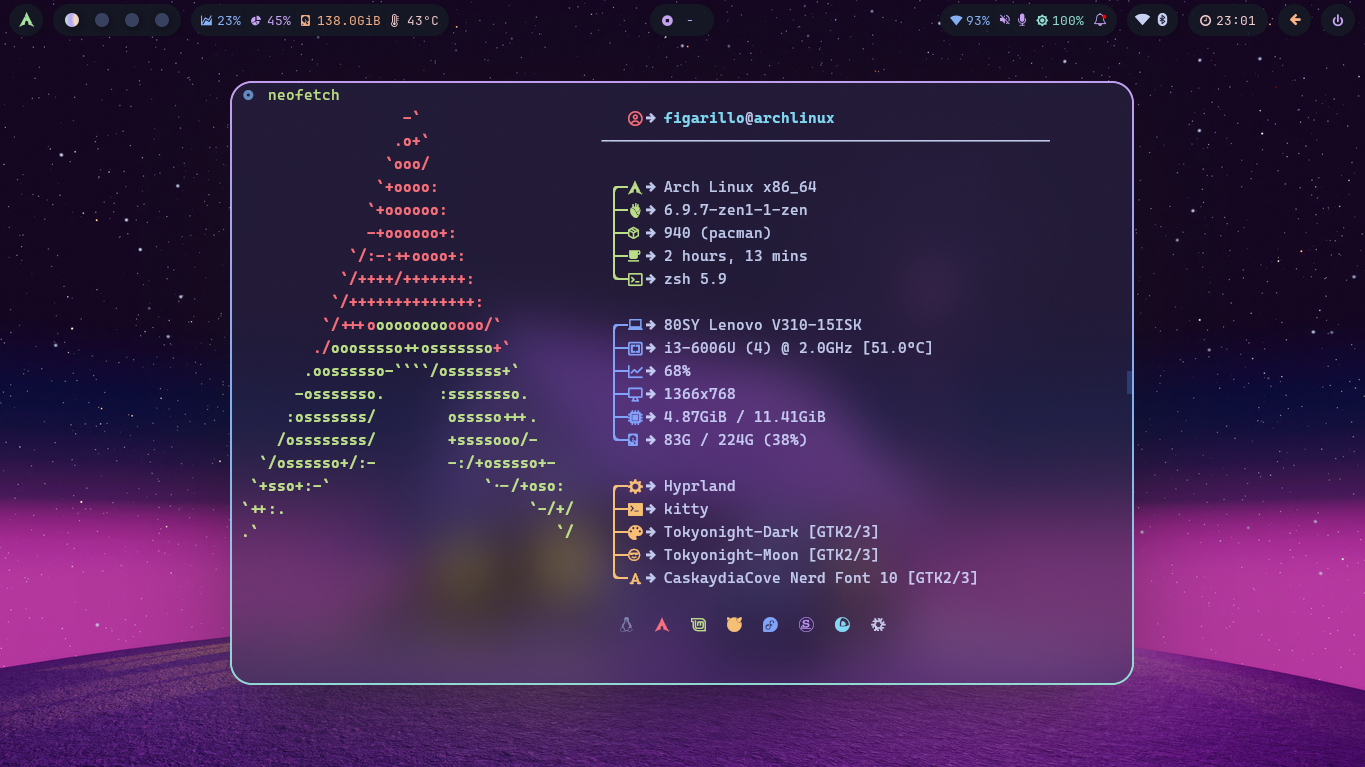Open notifications via the bell icon
The width and height of the screenshot is (1365, 767).
[x=1100, y=20]
